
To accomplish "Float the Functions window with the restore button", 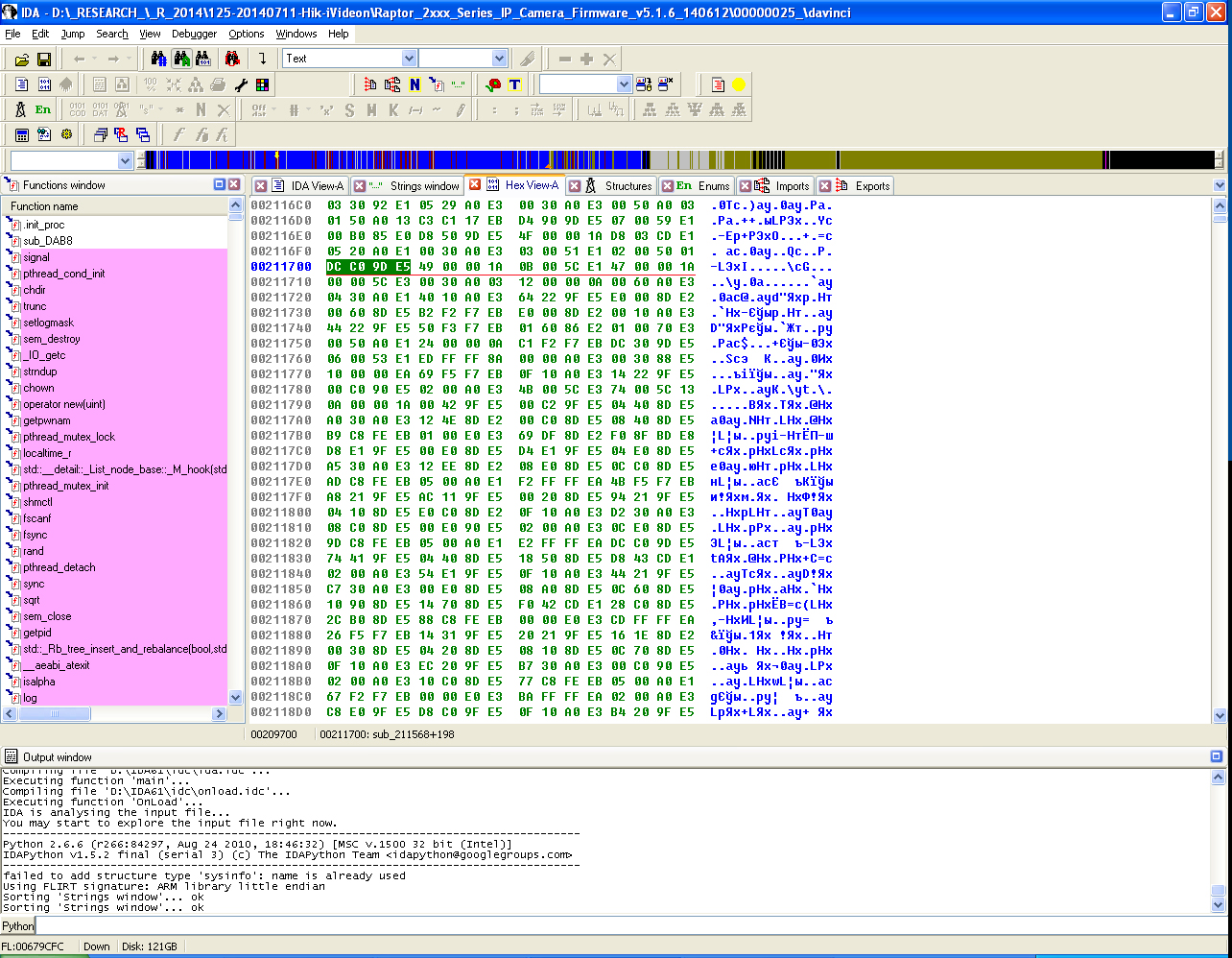I will click(x=219, y=184).
